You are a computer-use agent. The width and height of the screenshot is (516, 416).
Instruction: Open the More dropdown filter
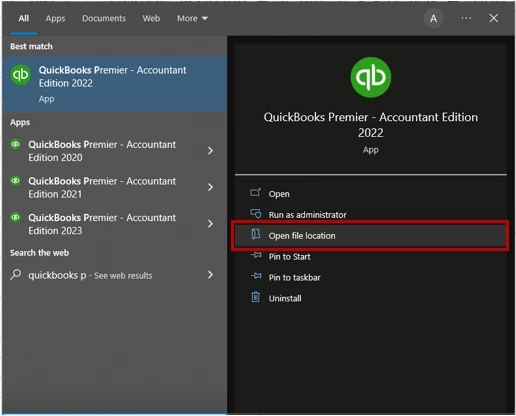(192, 18)
